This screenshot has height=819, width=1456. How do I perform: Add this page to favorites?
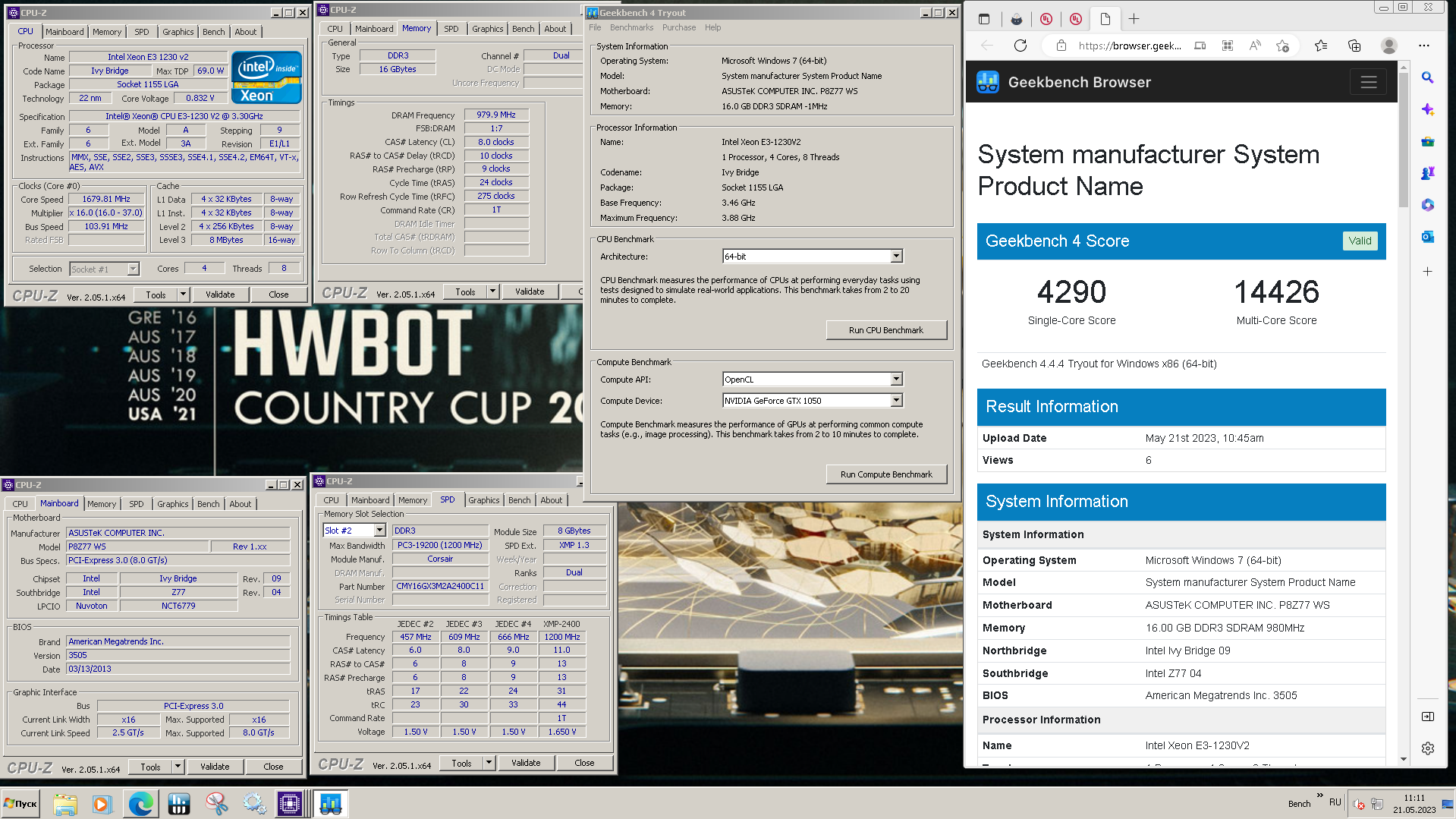coord(1283,46)
